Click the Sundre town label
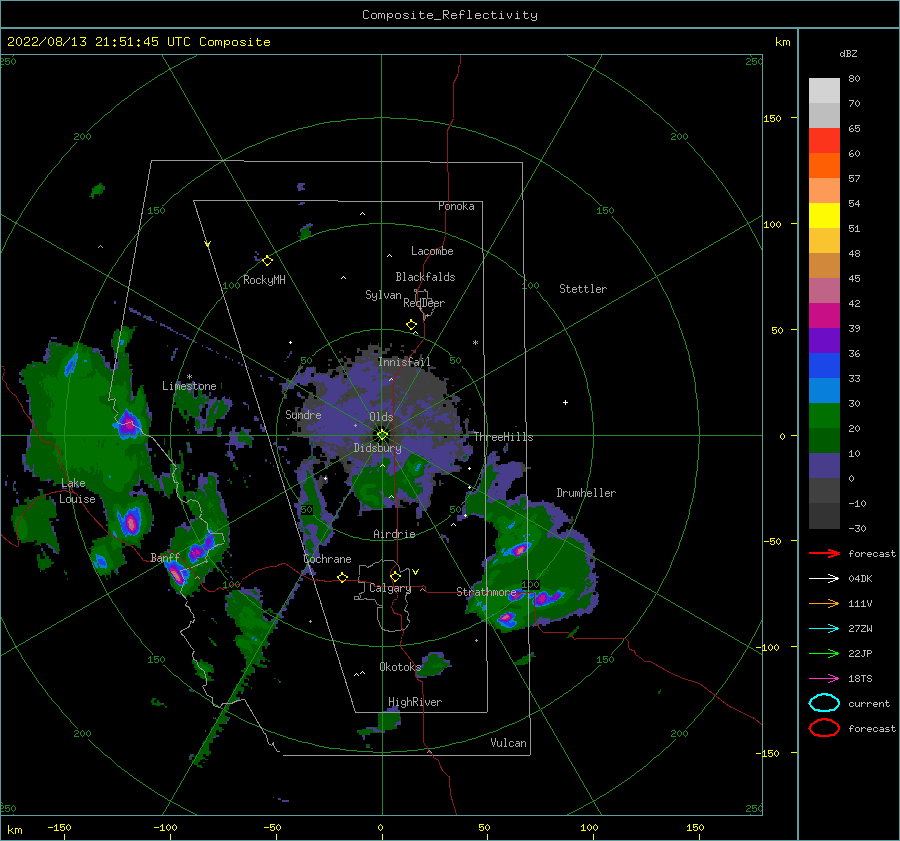Image resolution: width=900 pixels, height=841 pixels. (303, 414)
